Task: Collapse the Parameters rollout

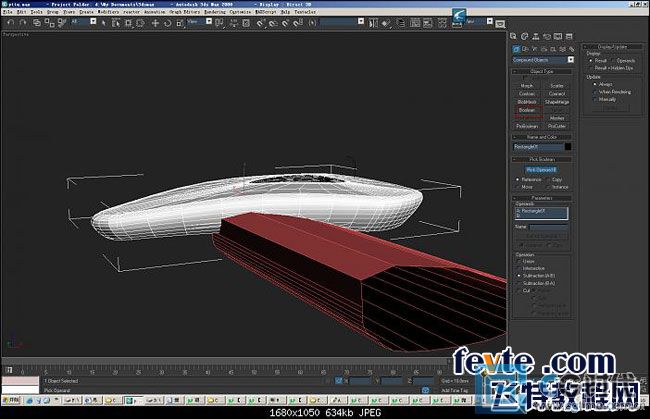Action: click(x=542, y=198)
